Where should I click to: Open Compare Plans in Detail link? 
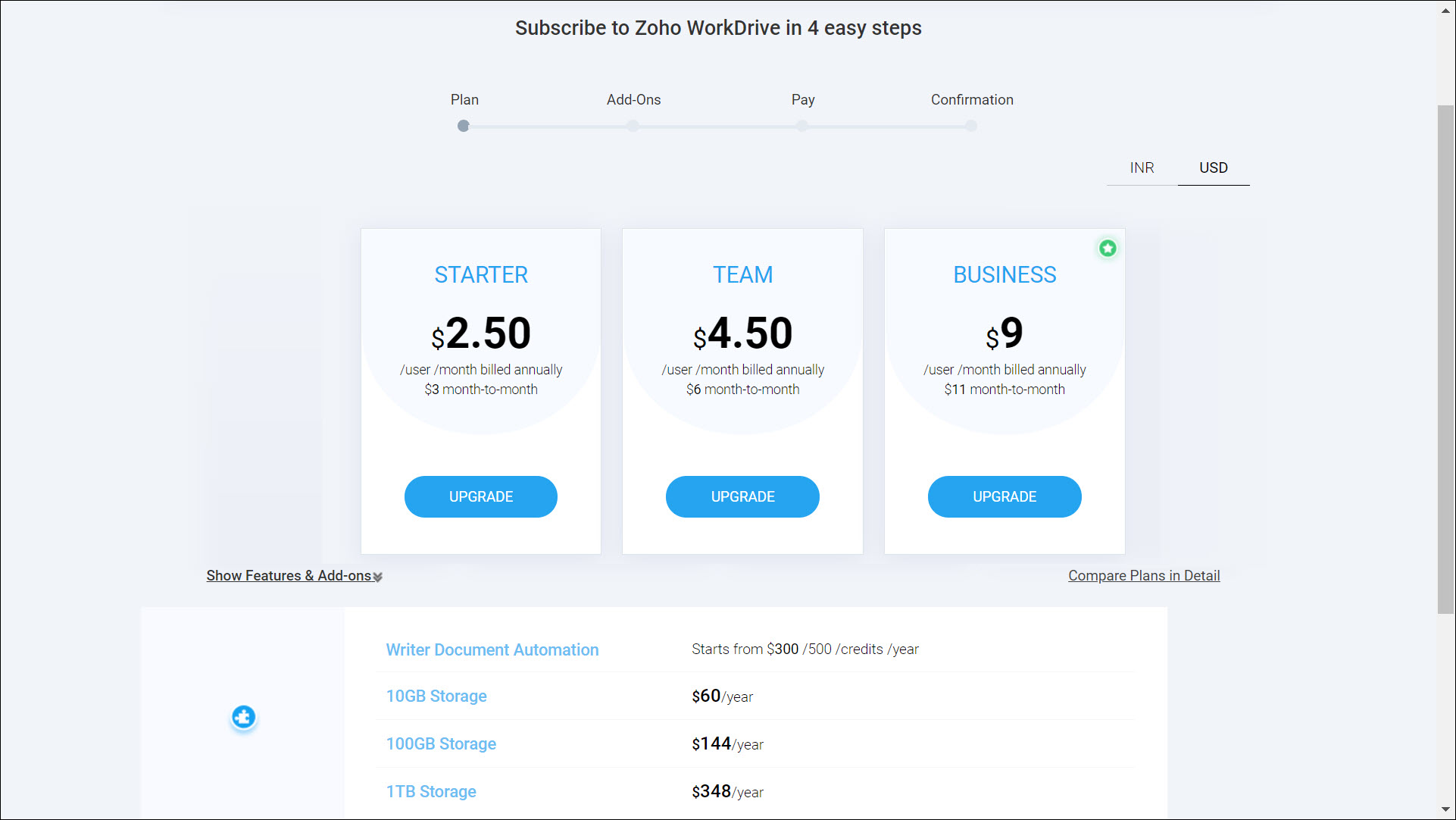1144,576
